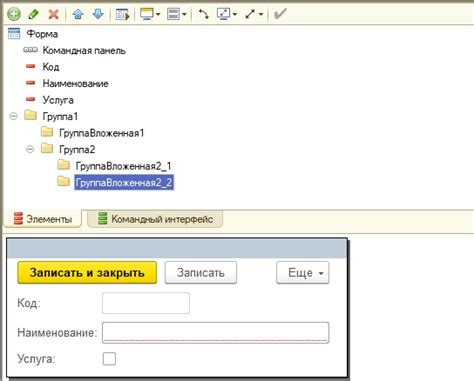
Task: Click the Записать button
Action: point(201,273)
